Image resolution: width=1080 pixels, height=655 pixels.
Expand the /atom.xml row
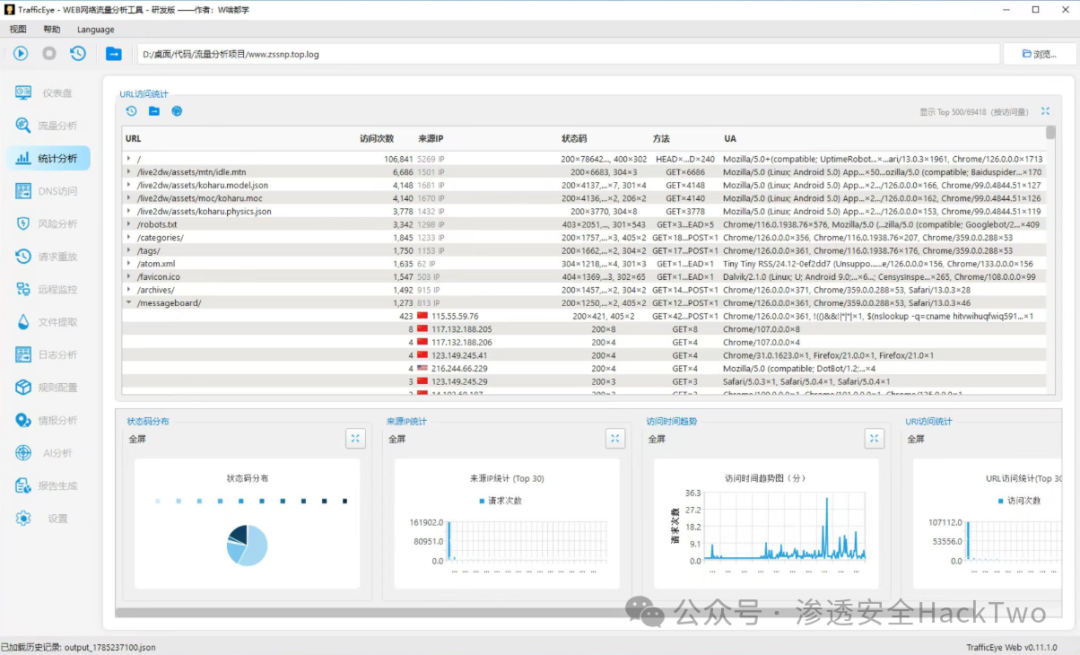(x=129, y=263)
